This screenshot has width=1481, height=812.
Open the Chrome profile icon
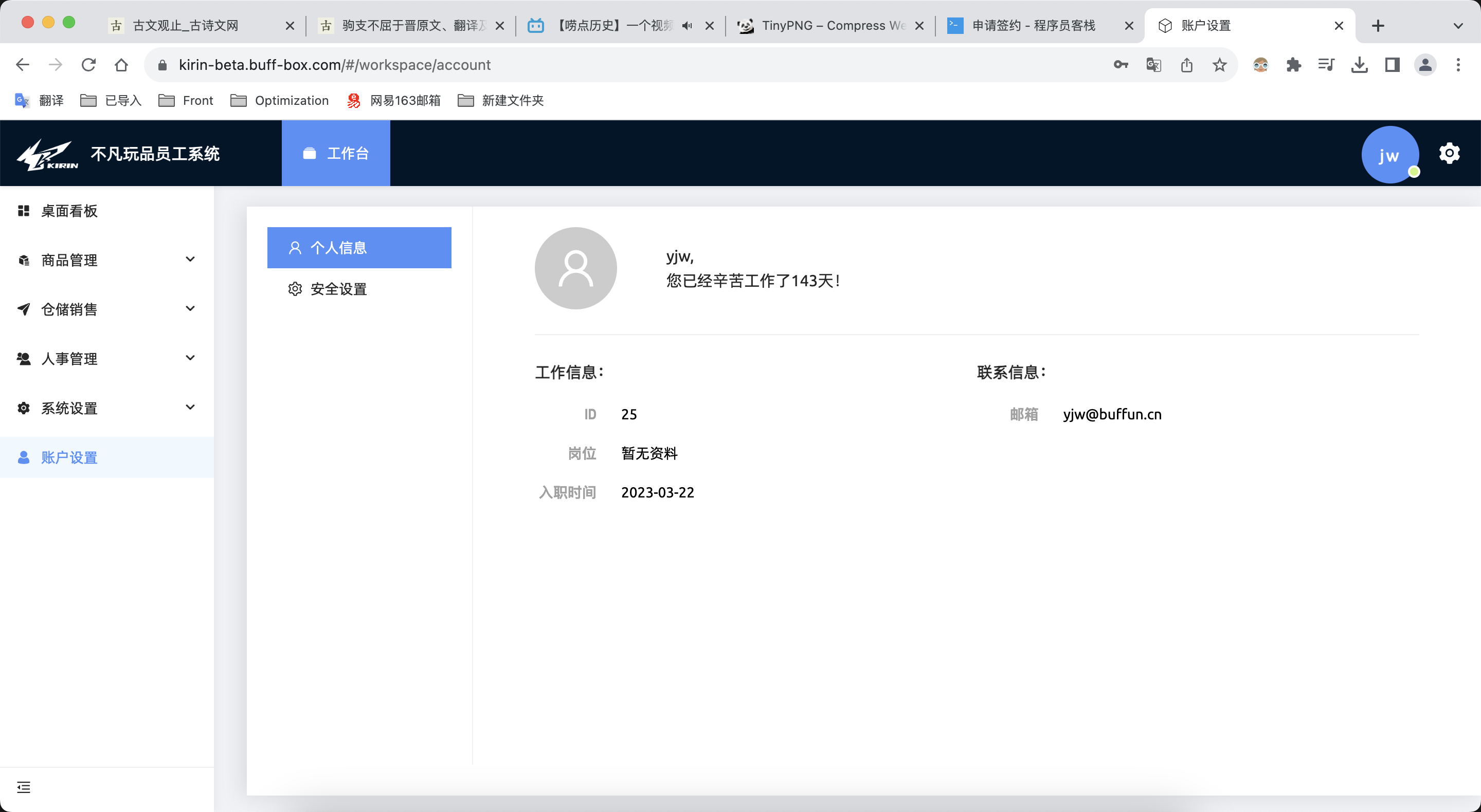tap(1425, 65)
